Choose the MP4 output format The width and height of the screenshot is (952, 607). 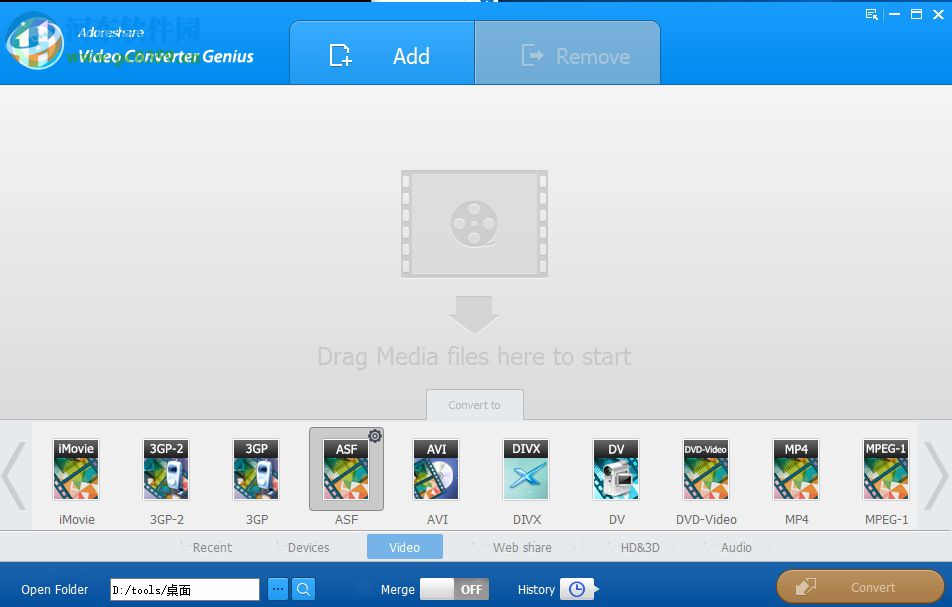[795, 469]
